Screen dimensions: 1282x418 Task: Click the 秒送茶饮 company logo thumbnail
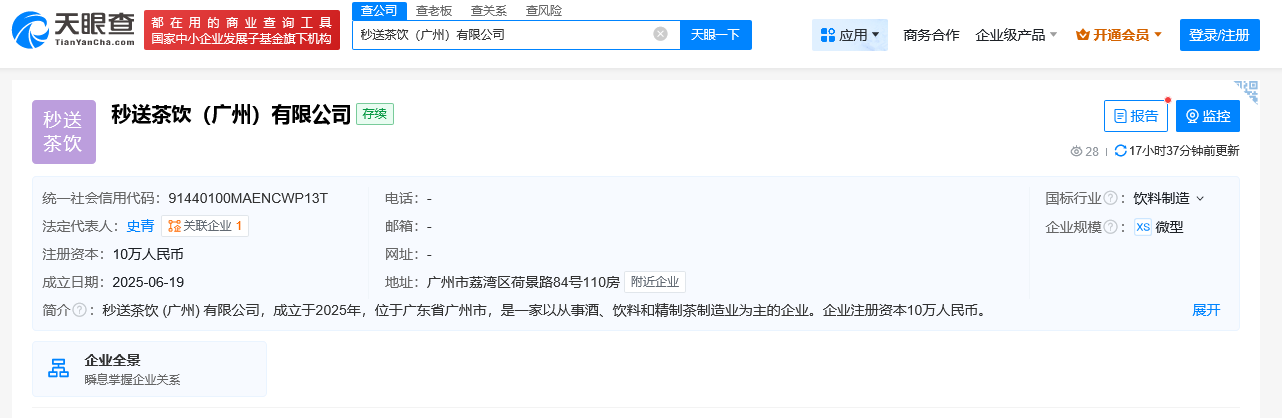pyautogui.click(x=64, y=132)
